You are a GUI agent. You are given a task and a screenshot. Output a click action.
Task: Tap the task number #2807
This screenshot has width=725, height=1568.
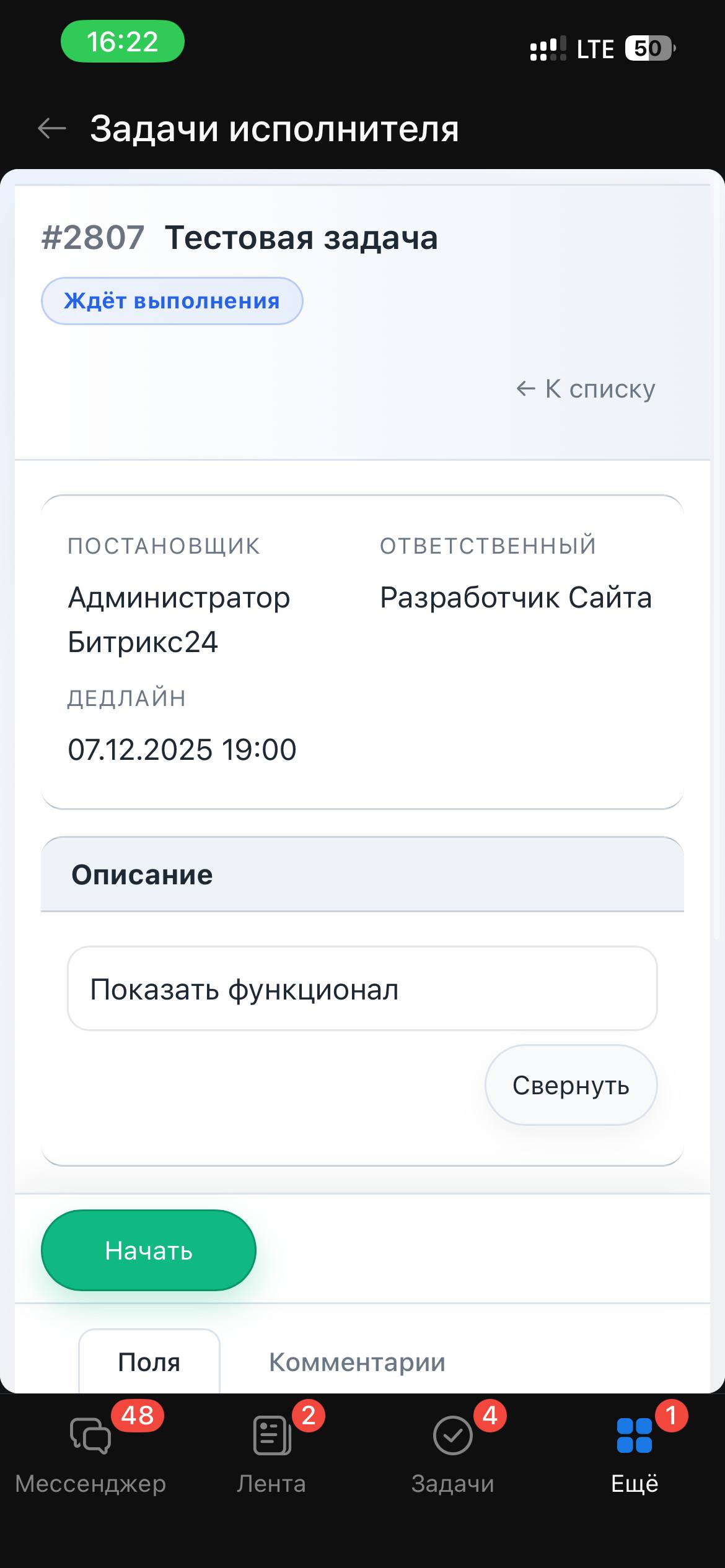pos(93,238)
